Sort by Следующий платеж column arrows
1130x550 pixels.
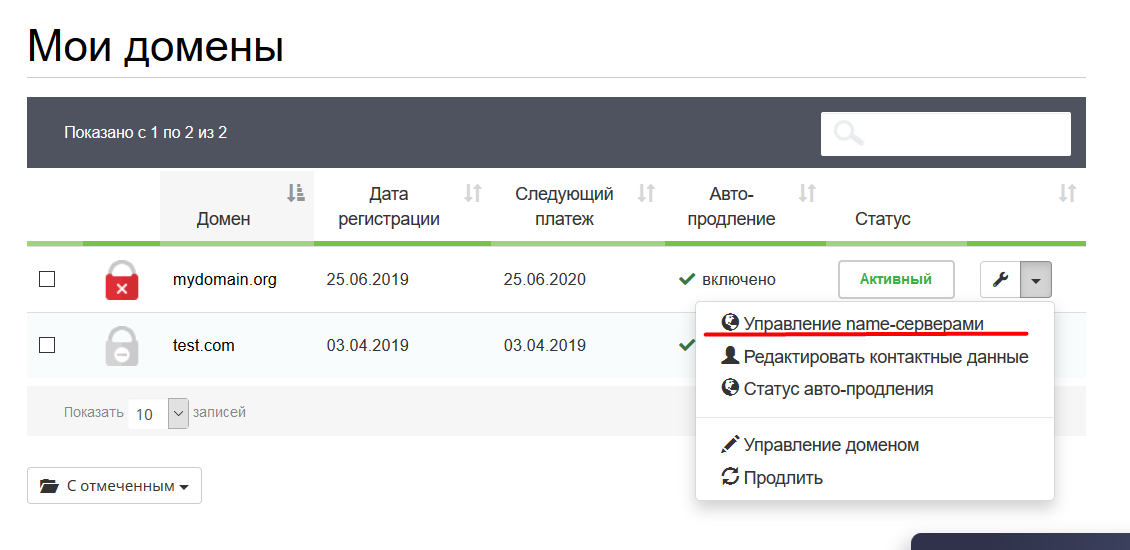coord(646,192)
